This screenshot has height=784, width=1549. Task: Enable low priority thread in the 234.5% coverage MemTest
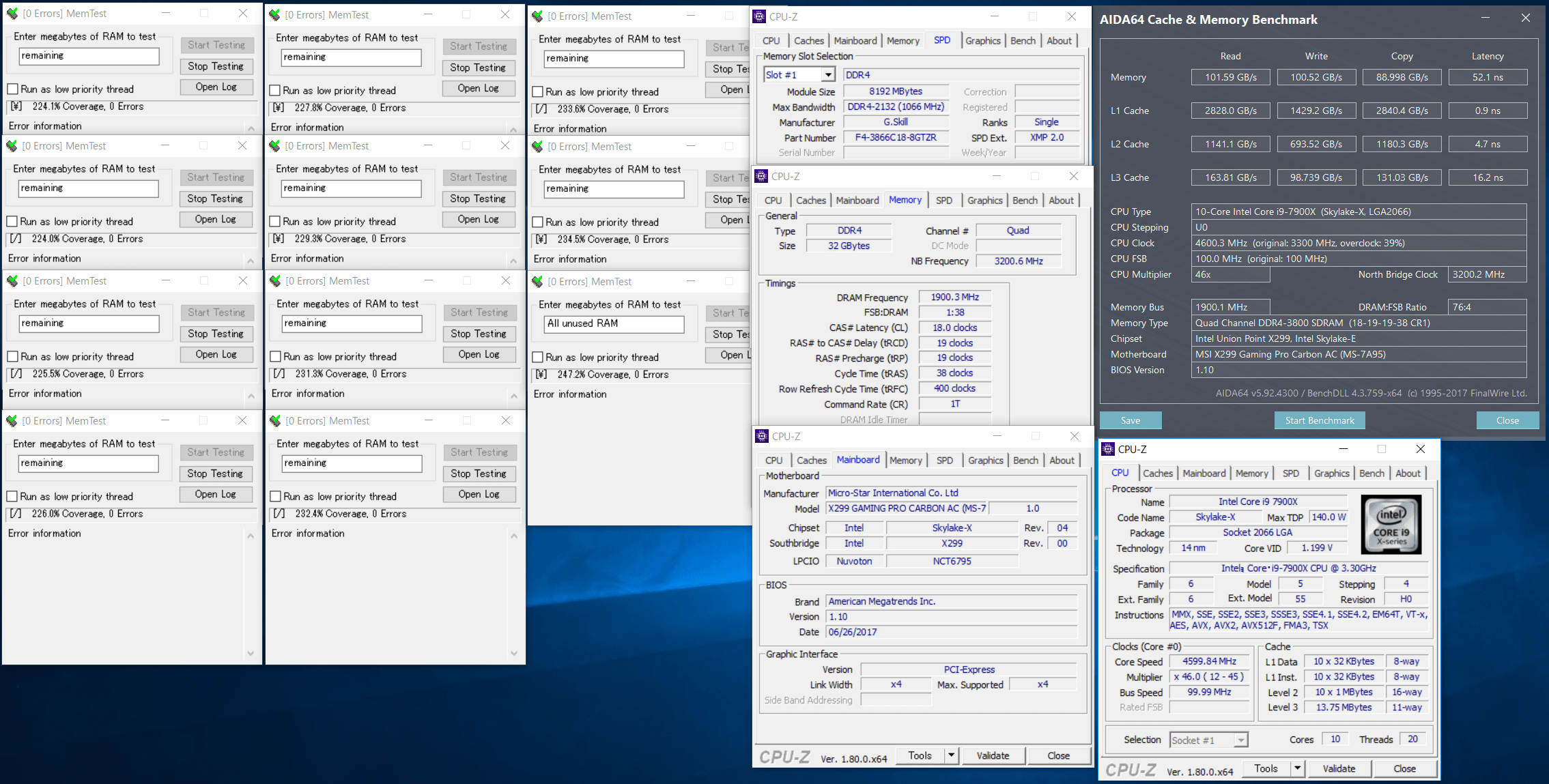click(537, 222)
